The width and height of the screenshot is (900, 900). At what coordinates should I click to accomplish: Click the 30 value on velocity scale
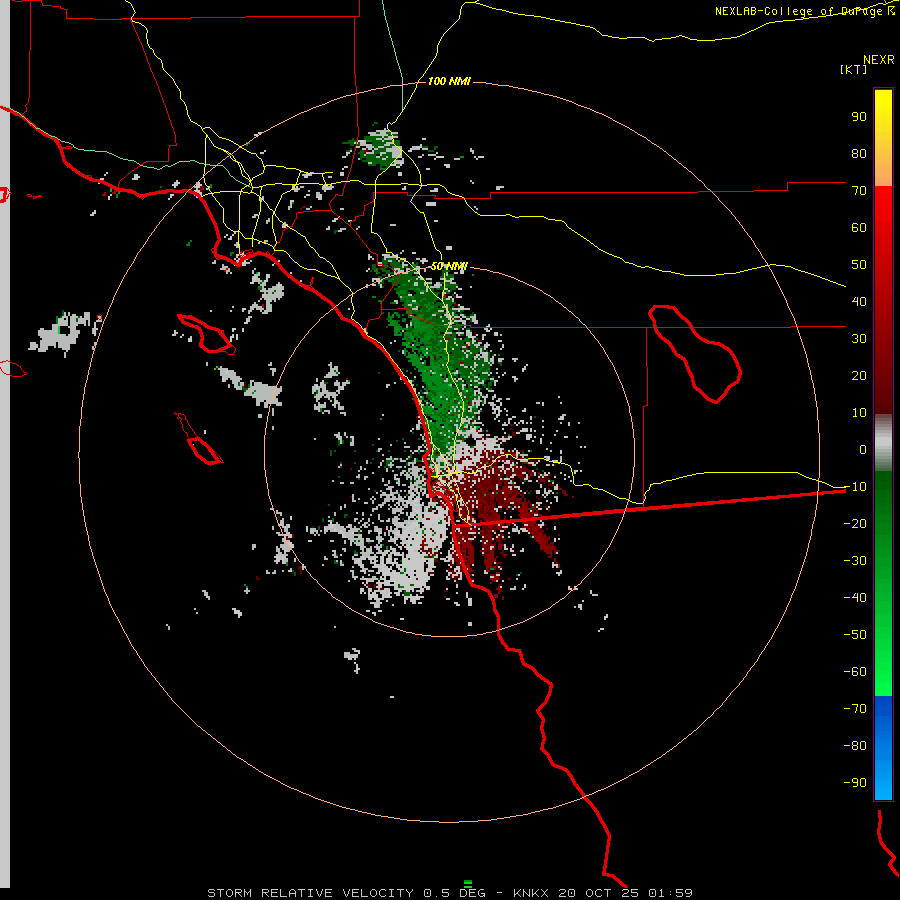(859, 339)
